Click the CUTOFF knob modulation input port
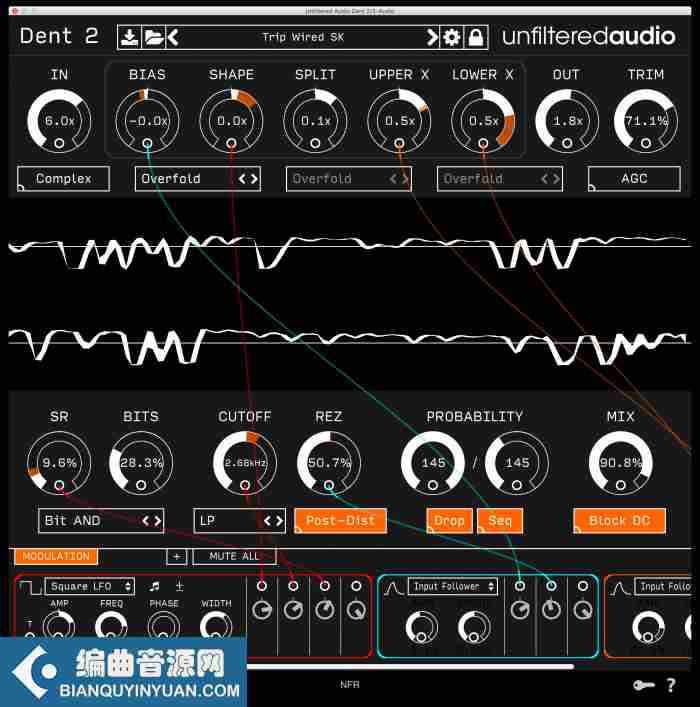 pyautogui.click(x=245, y=485)
